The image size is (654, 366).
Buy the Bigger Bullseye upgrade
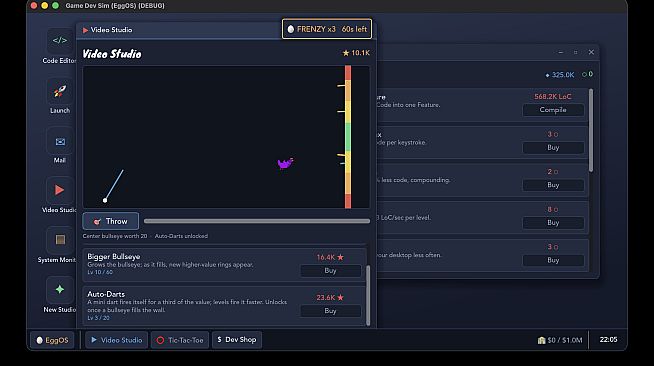(330, 271)
